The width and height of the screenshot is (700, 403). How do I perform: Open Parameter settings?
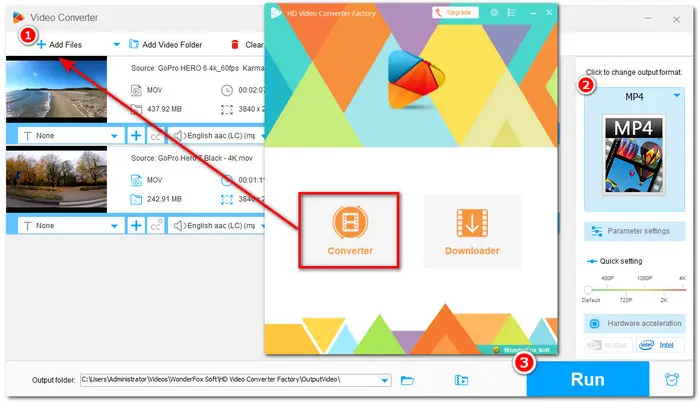634,231
